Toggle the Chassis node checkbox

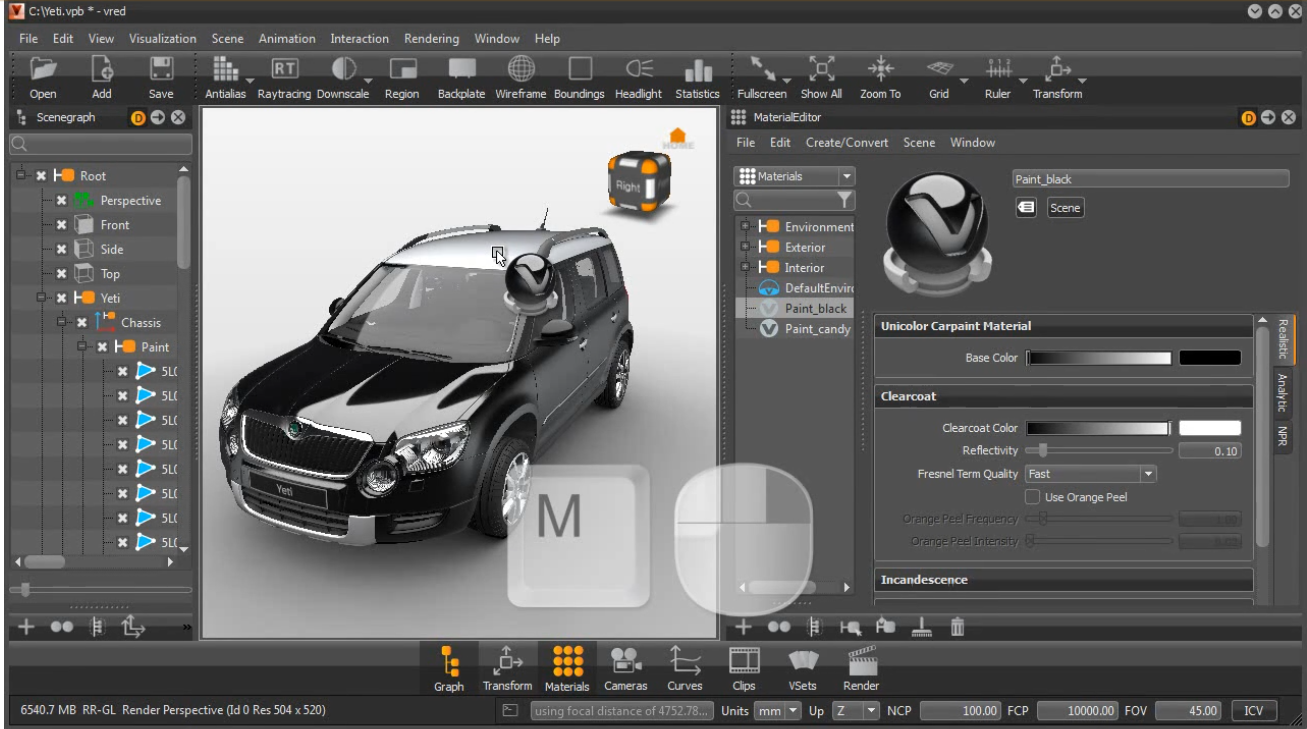tap(82, 323)
